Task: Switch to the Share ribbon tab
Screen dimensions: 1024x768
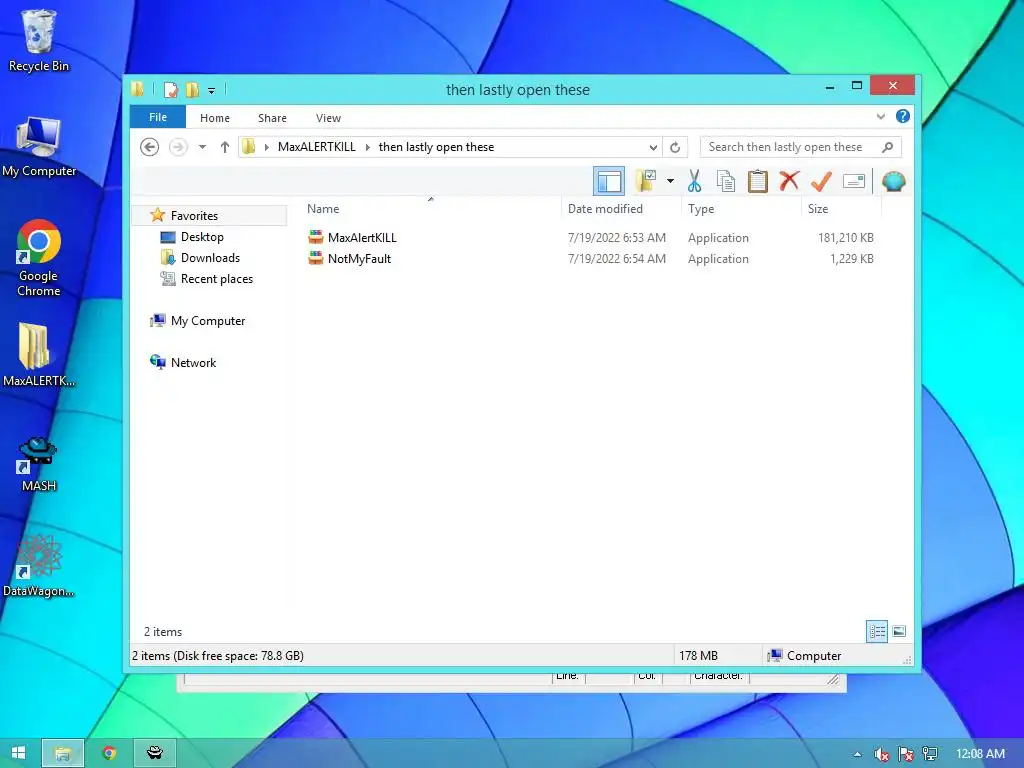Action: click(x=272, y=118)
